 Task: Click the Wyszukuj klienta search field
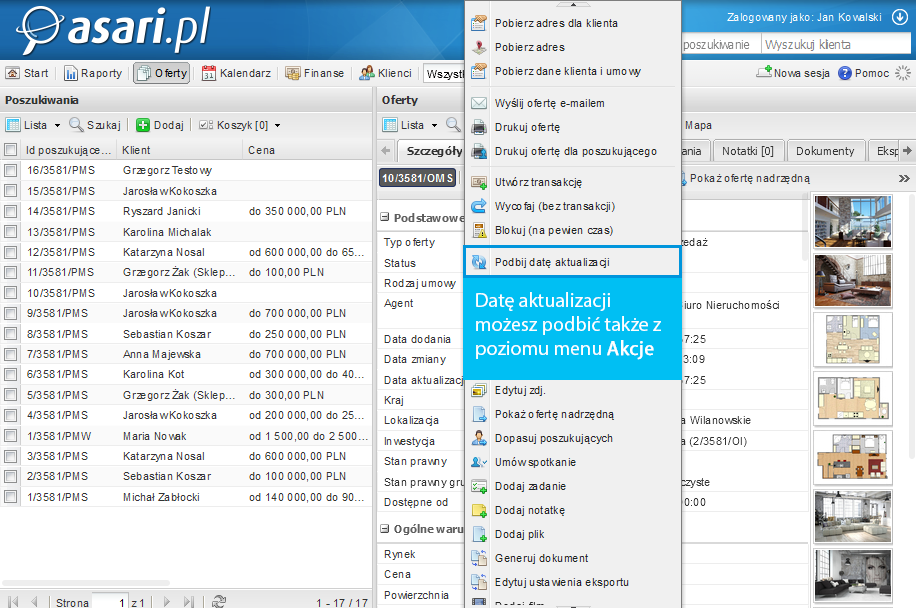836,44
